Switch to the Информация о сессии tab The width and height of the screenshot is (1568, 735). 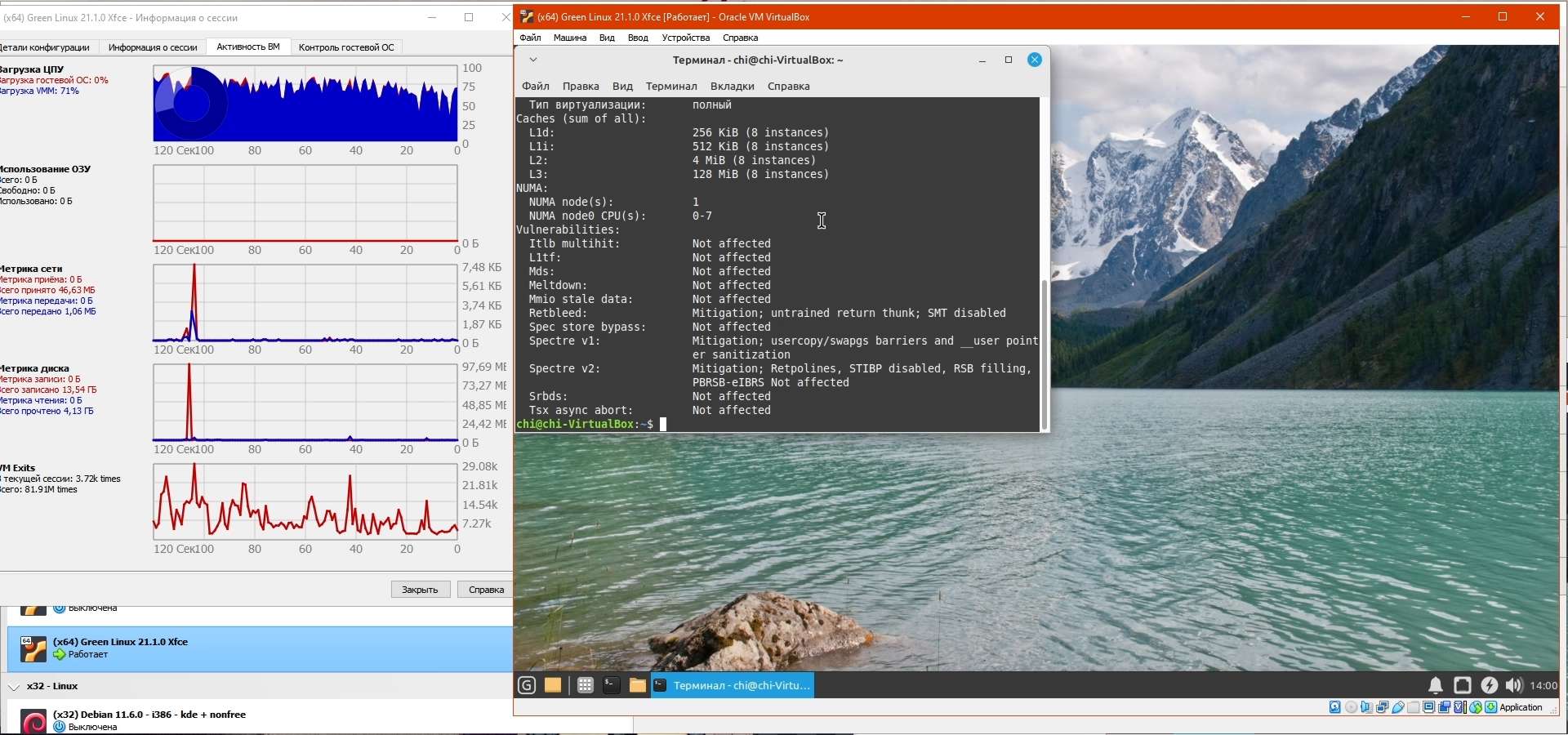(x=153, y=47)
